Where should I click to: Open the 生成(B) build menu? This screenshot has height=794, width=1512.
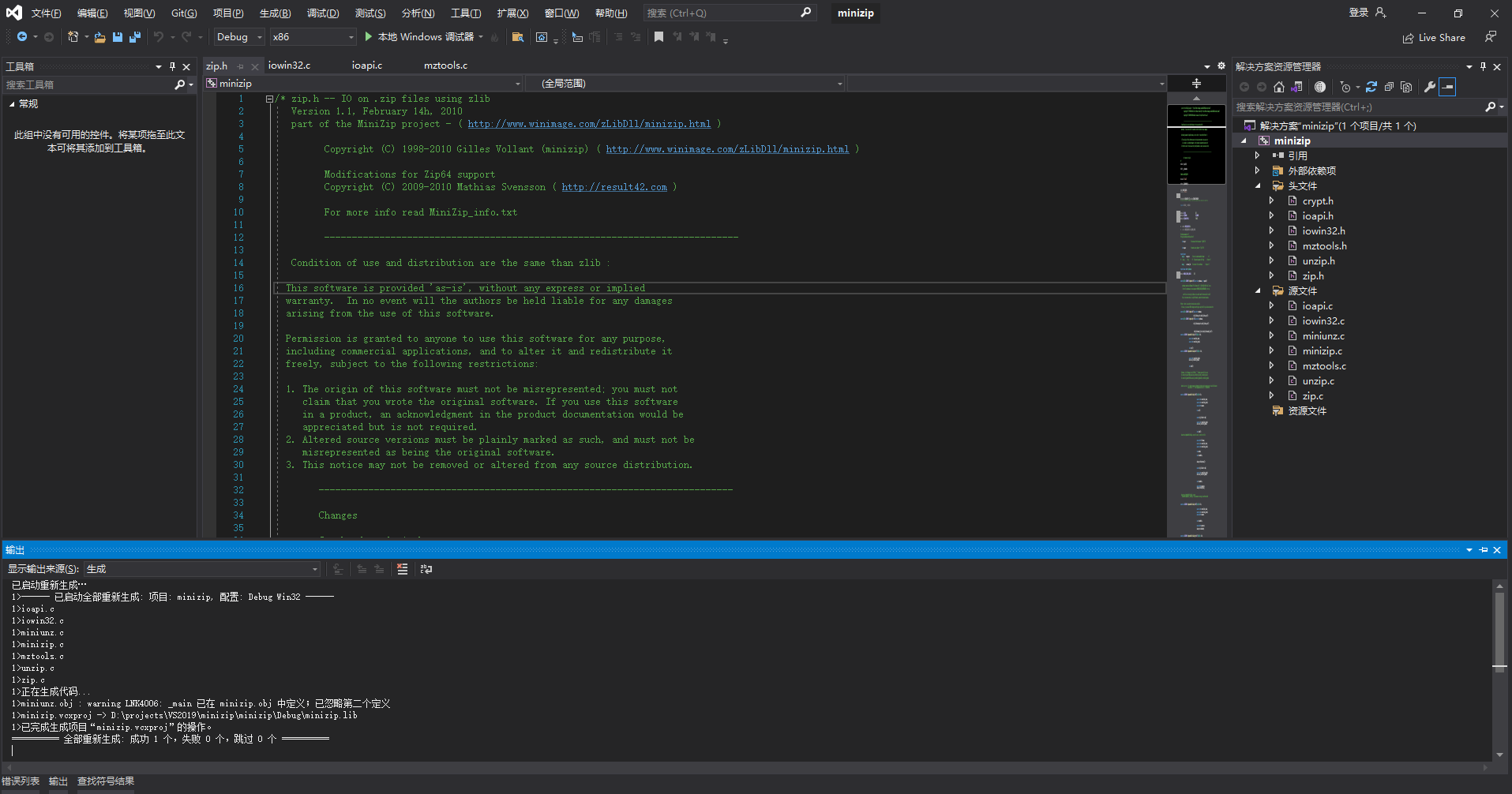[275, 13]
